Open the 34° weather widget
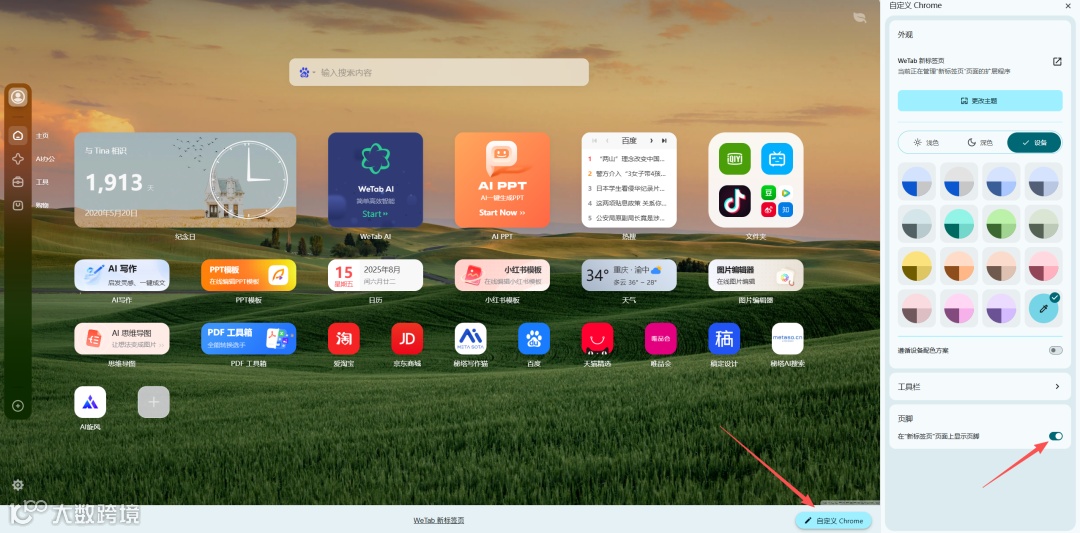Image resolution: width=1080 pixels, height=533 pixels. point(629,275)
